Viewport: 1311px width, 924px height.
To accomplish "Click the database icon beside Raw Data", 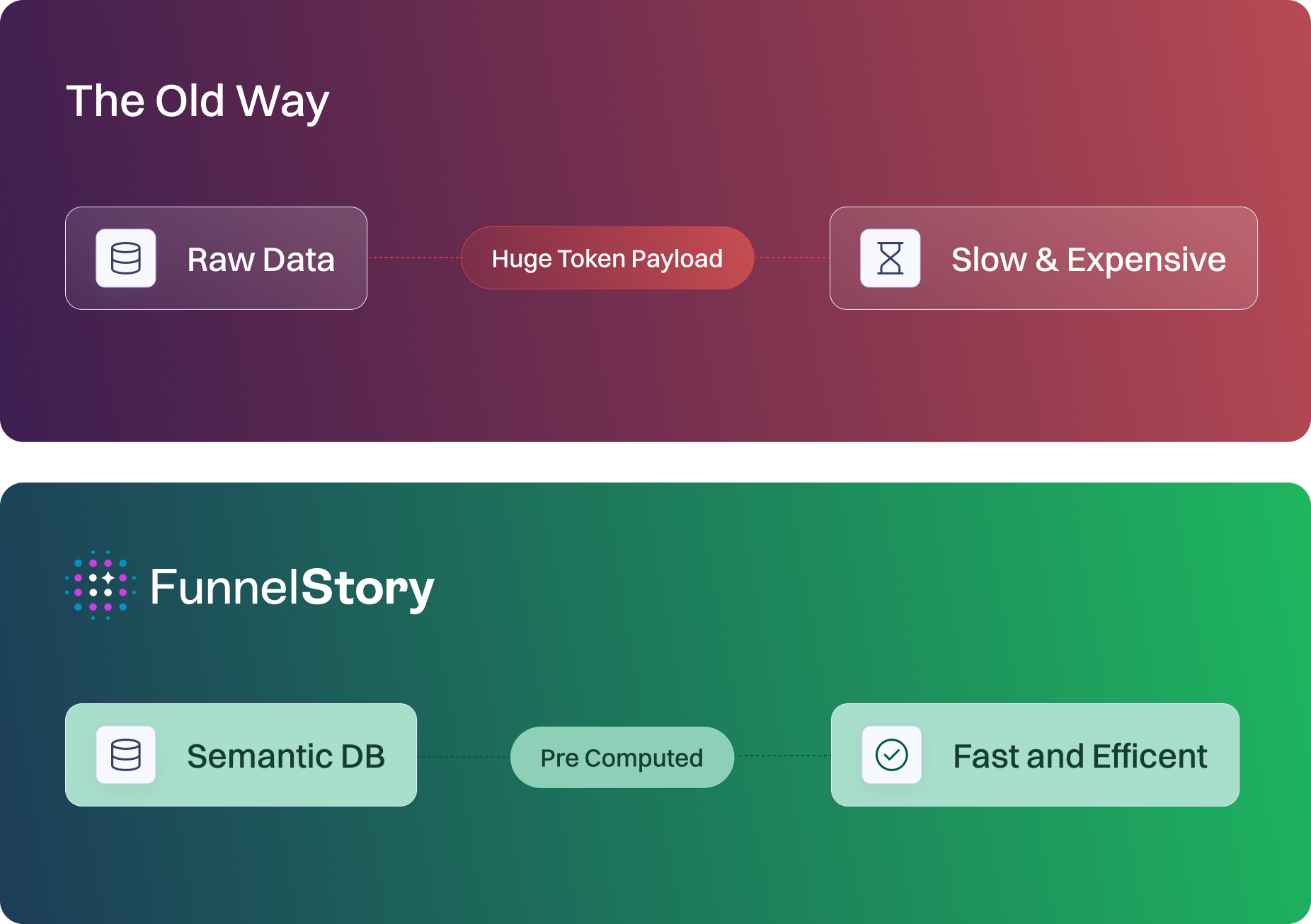I will click(x=126, y=258).
